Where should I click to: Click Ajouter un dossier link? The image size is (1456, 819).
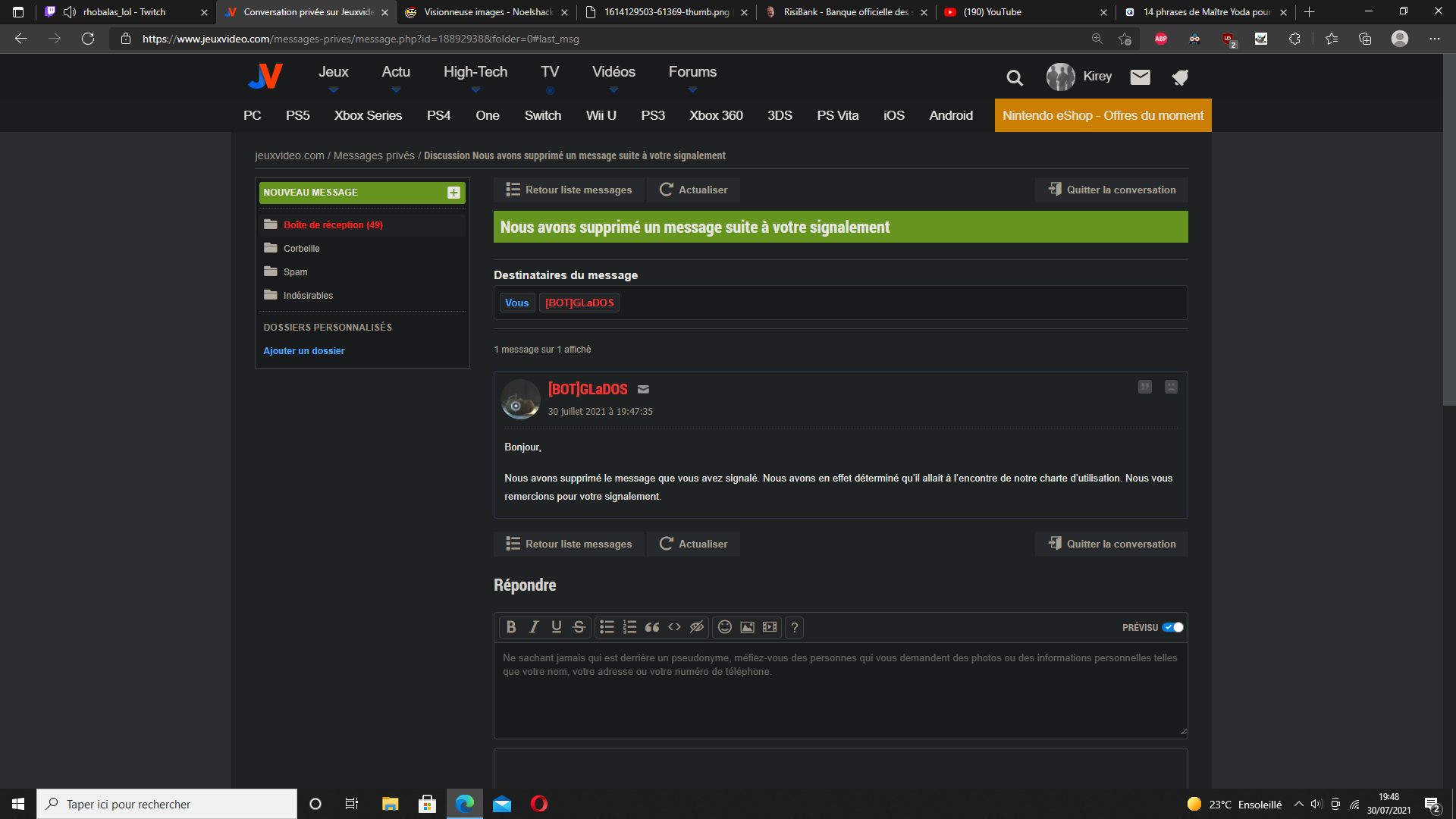[303, 351]
